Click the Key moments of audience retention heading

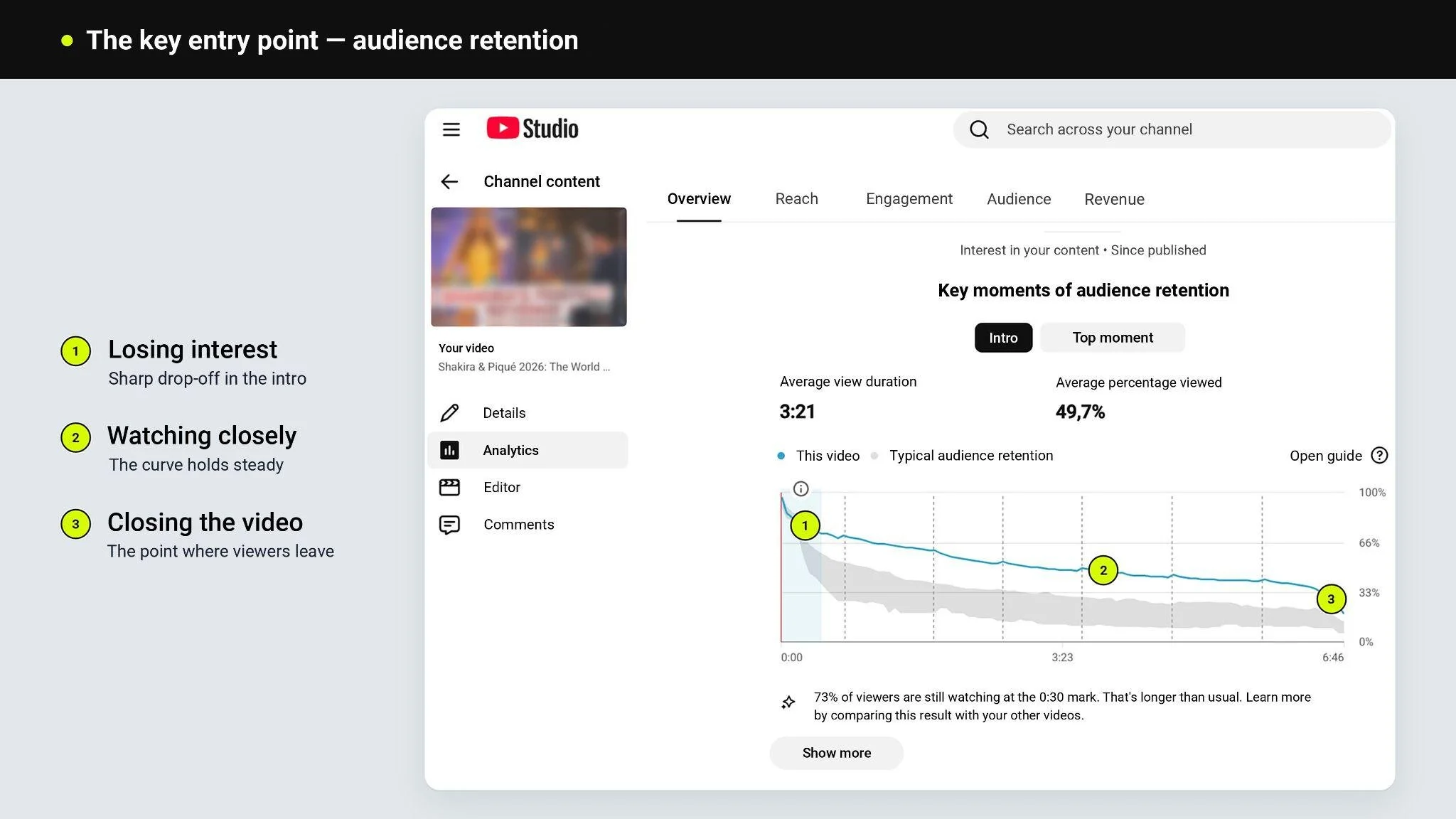point(1083,290)
